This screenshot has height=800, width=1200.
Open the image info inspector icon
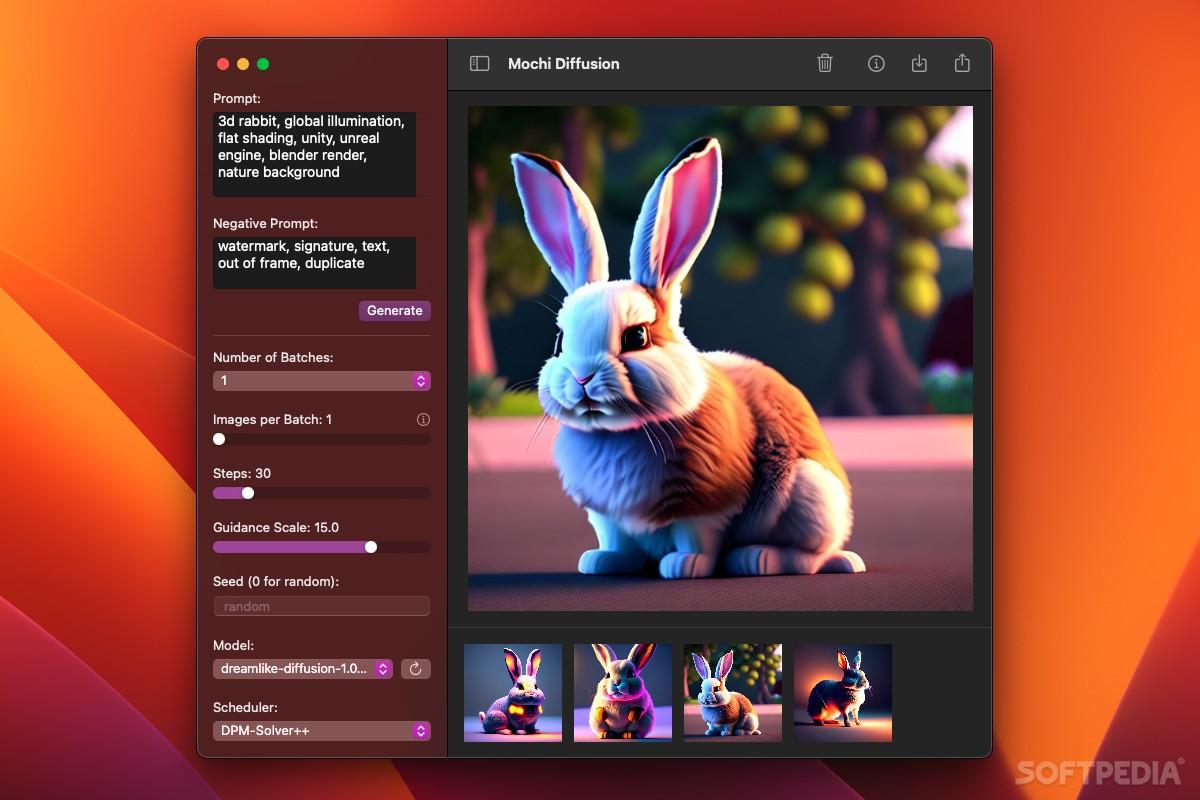pyautogui.click(x=876, y=63)
